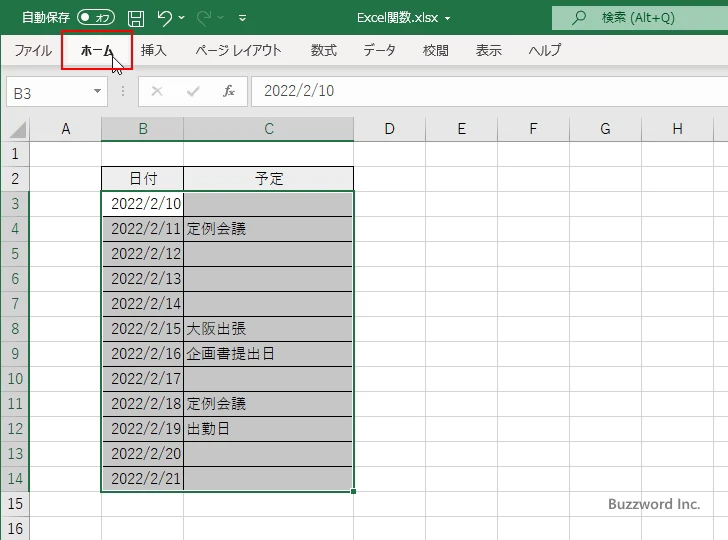This screenshot has width=728, height=540.
Task: Select row 1 header
Action: (x=15, y=154)
